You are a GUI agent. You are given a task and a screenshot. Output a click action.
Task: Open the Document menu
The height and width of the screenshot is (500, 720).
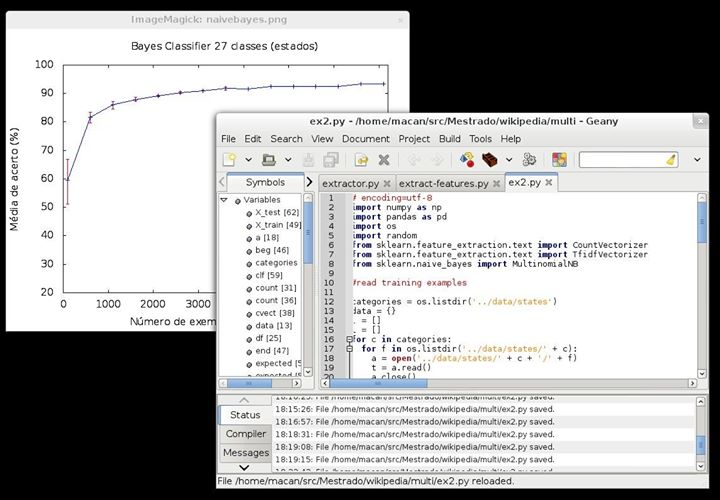coord(366,138)
